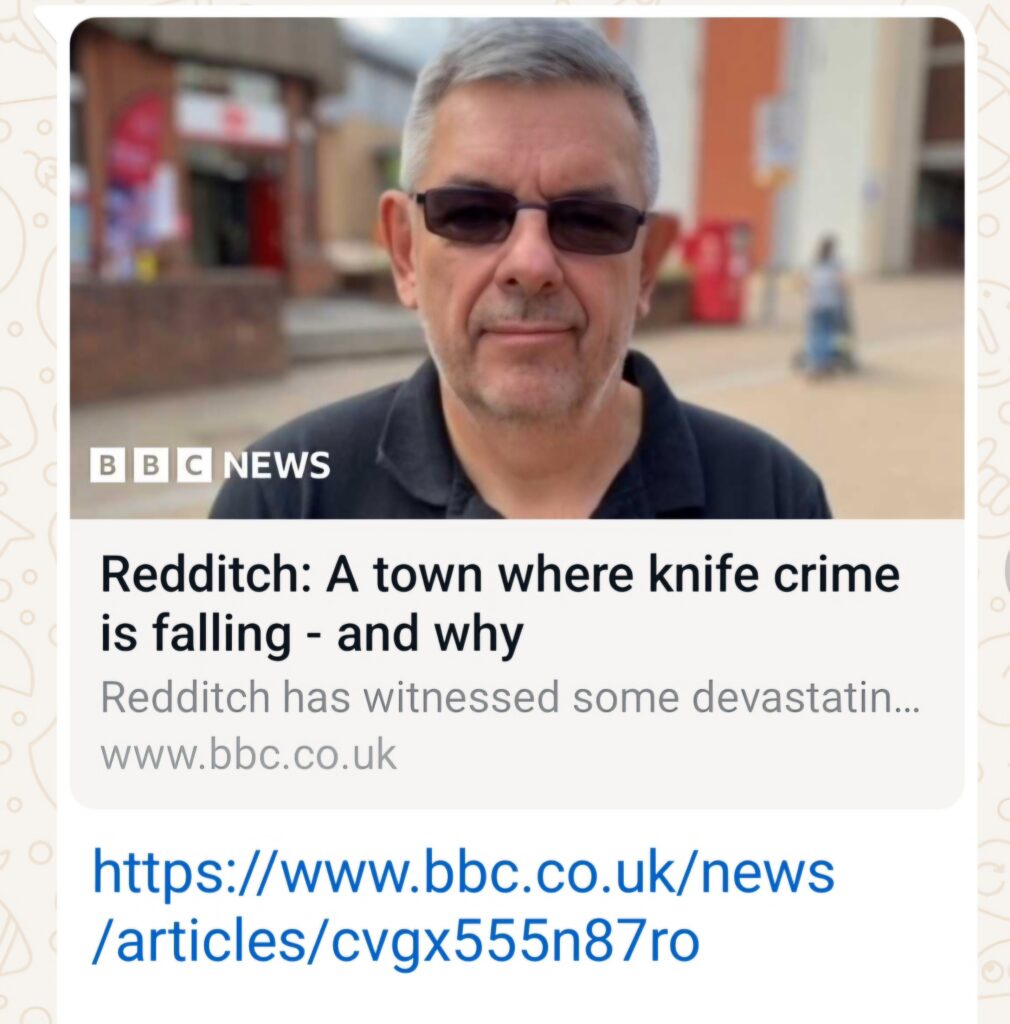Click the 'is falling - and why' headline line
1010x1024 pixels.
(x=312, y=633)
